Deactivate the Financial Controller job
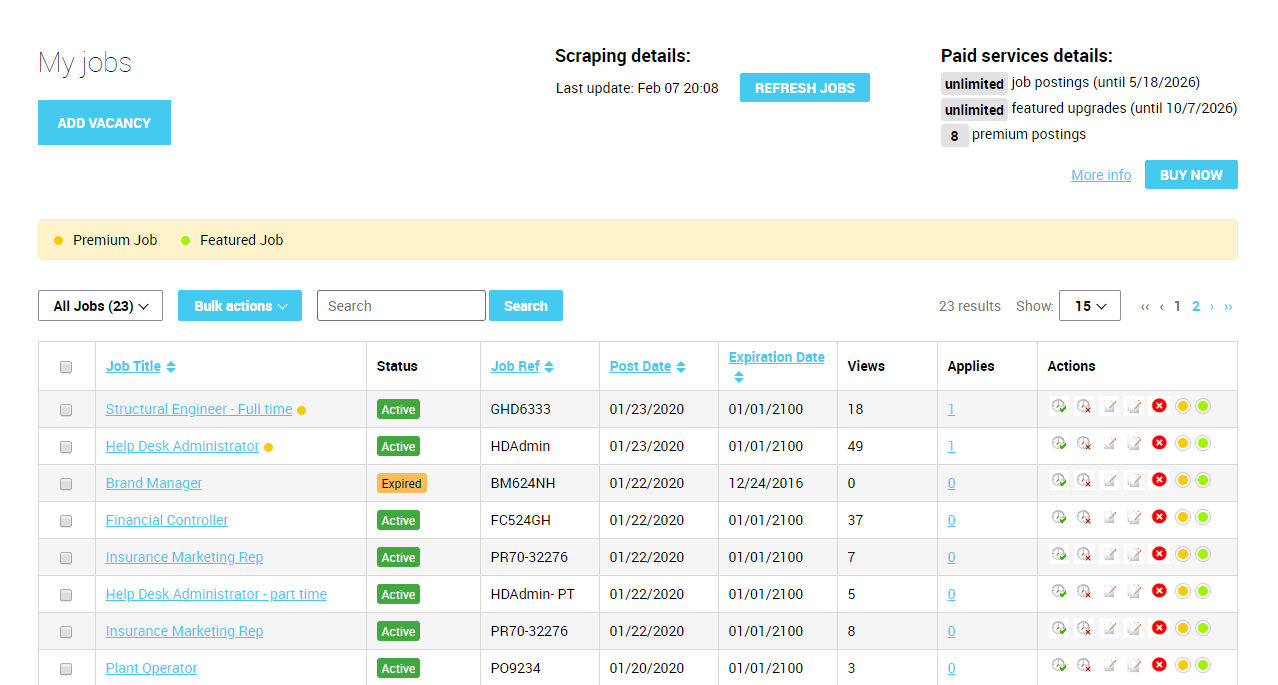The width and height of the screenshot is (1278, 685). click(1084, 517)
